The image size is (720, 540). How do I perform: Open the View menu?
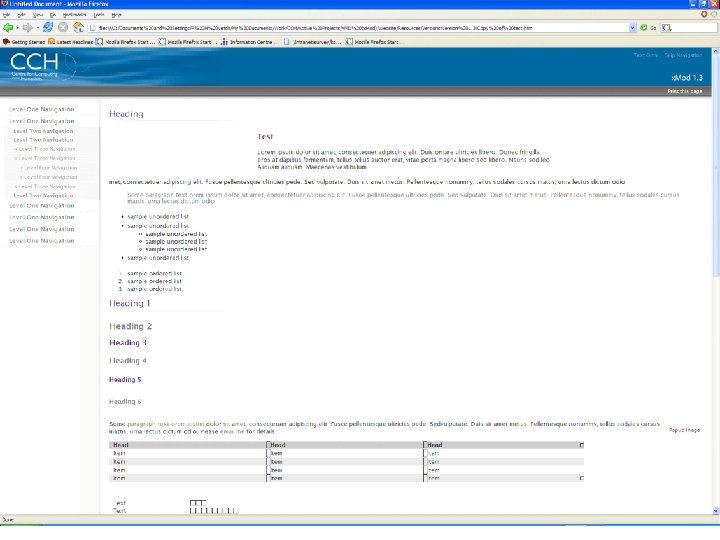[x=38, y=15]
